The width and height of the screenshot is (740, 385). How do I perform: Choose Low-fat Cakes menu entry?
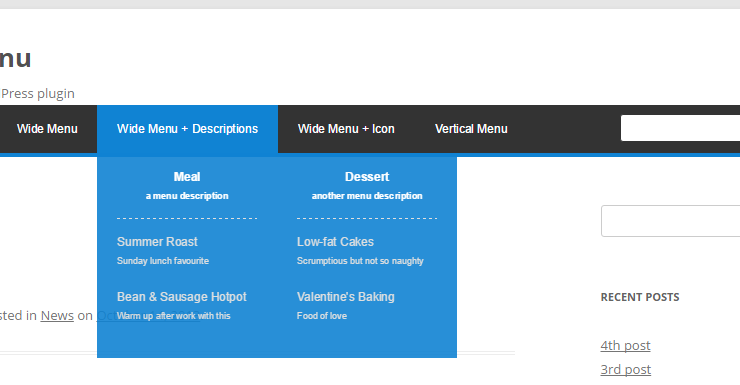pos(335,242)
